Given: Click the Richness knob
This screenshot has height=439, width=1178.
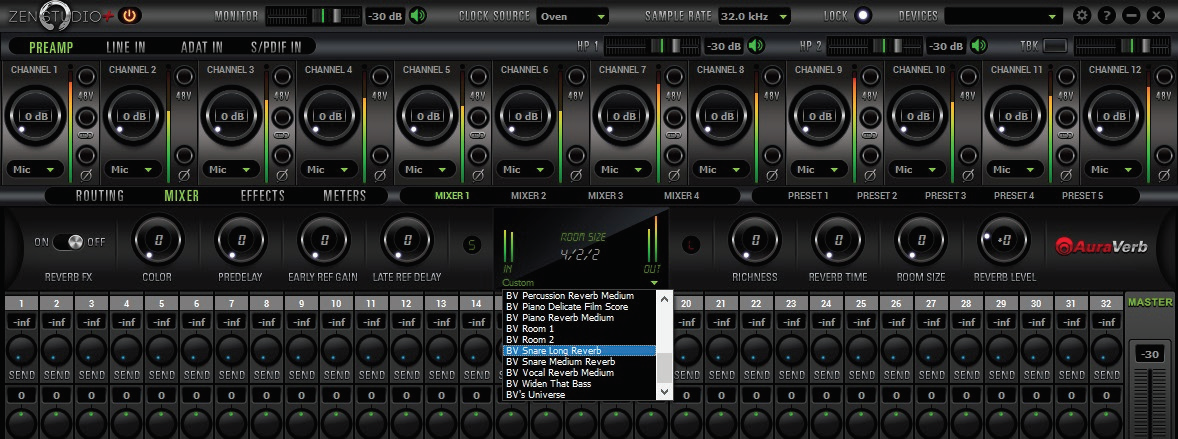Looking at the screenshot, I should (755, 240).
